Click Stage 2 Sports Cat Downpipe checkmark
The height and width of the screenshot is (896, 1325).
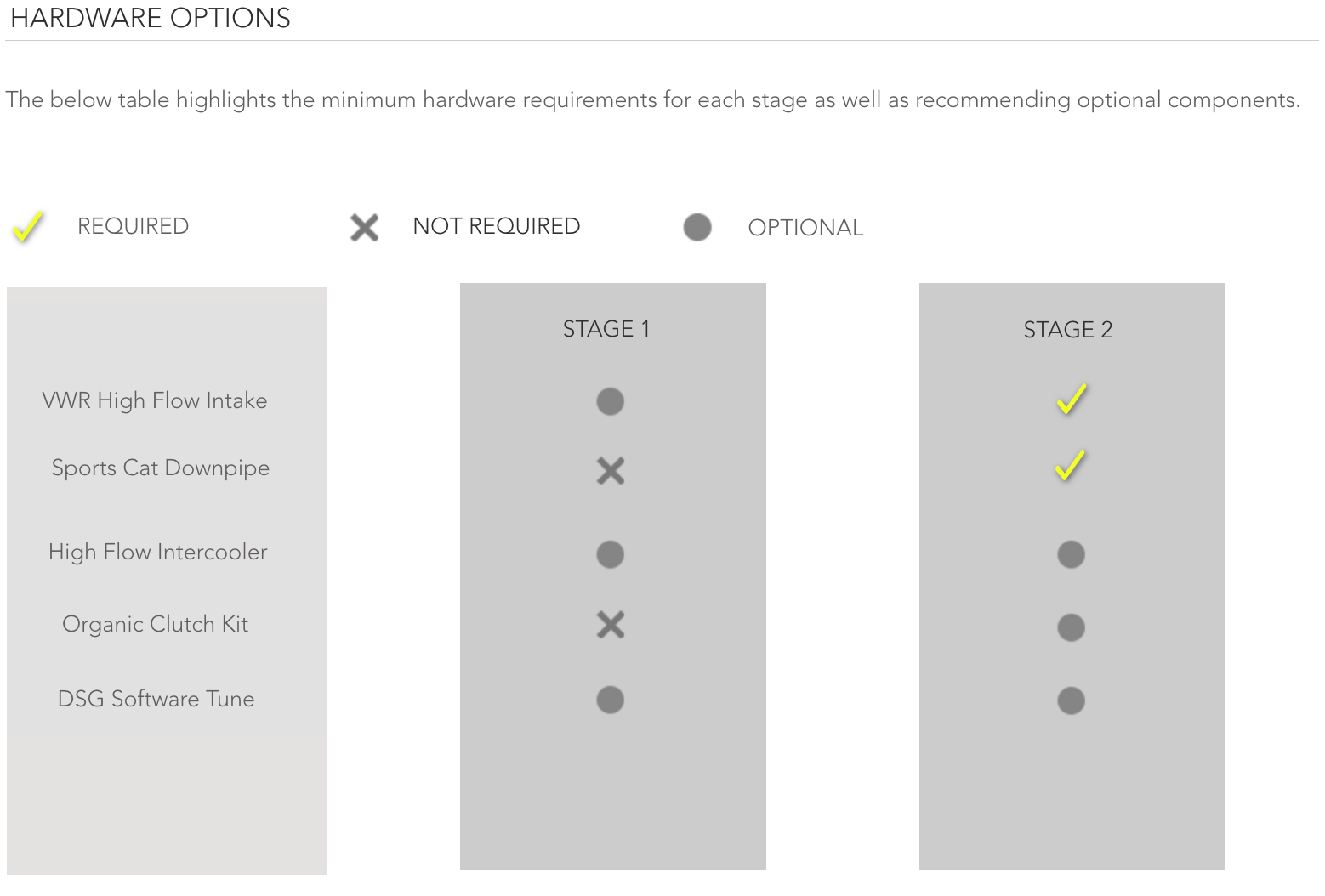(1070, 466)
